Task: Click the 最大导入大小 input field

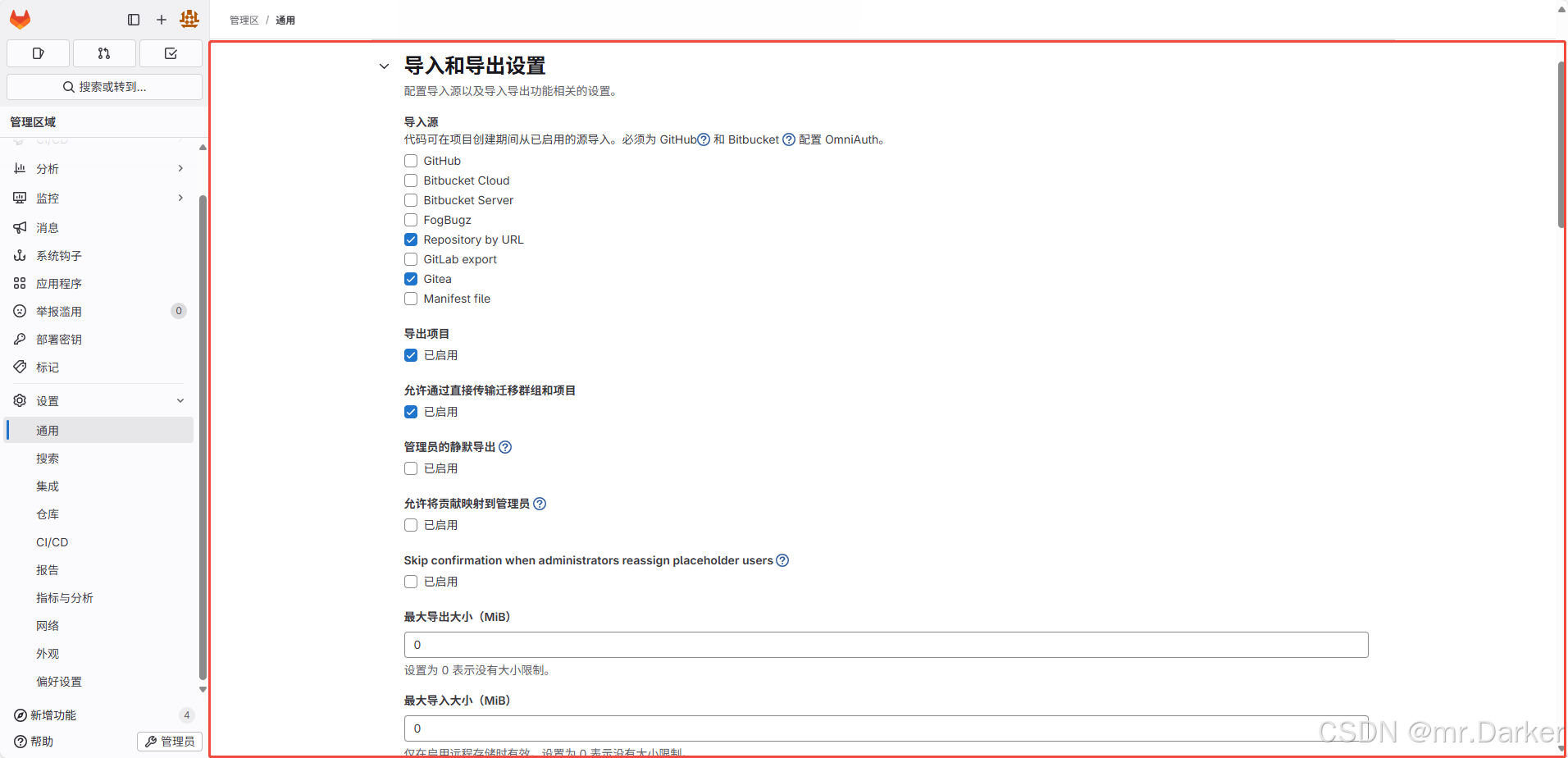Action: pyautogui.click(x=886, y=728)
